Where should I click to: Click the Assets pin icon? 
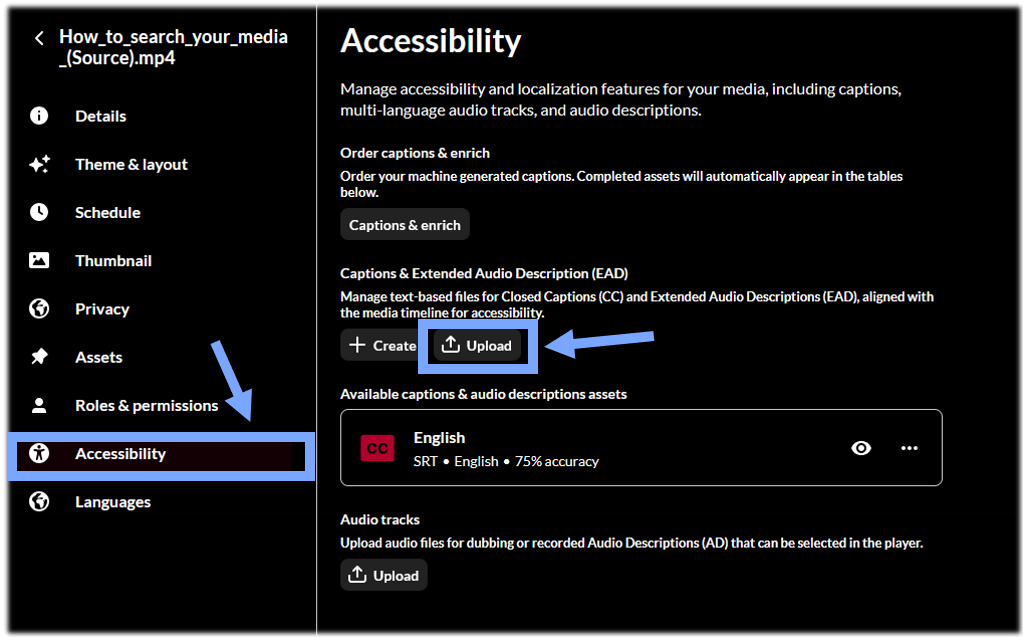(x=39, y=356)
